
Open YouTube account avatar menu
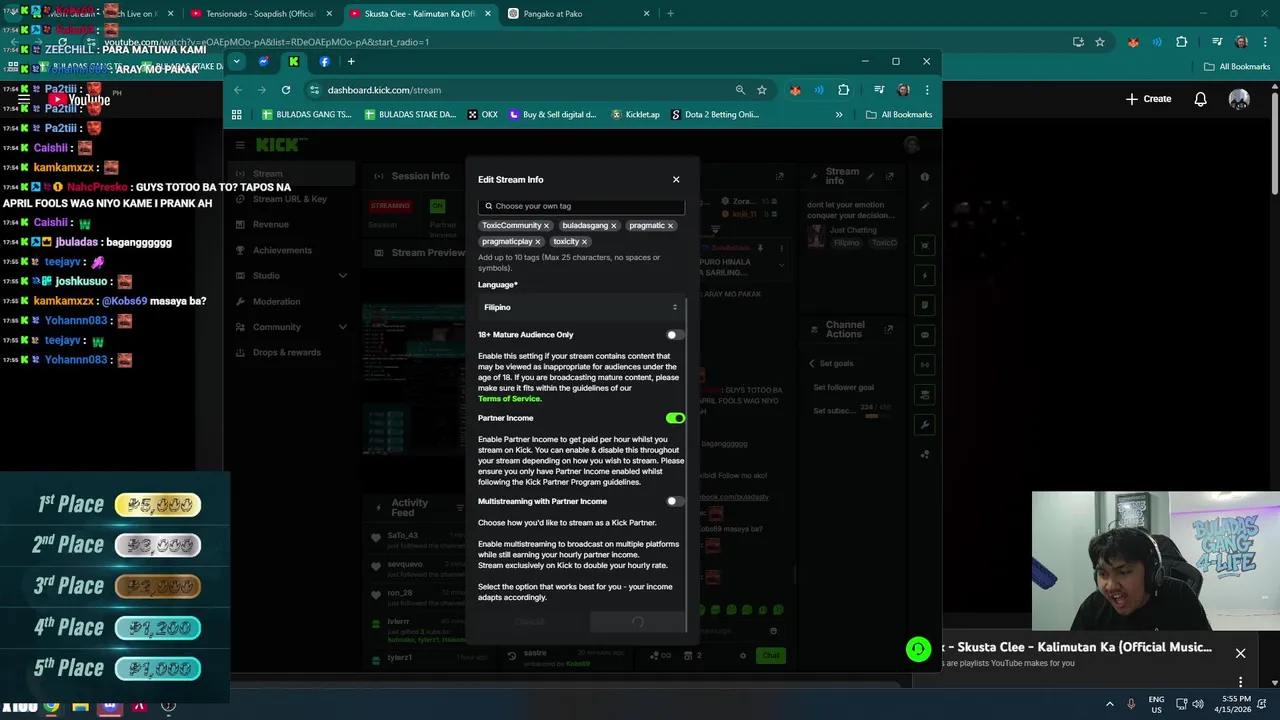click(x=1239, y=99)
